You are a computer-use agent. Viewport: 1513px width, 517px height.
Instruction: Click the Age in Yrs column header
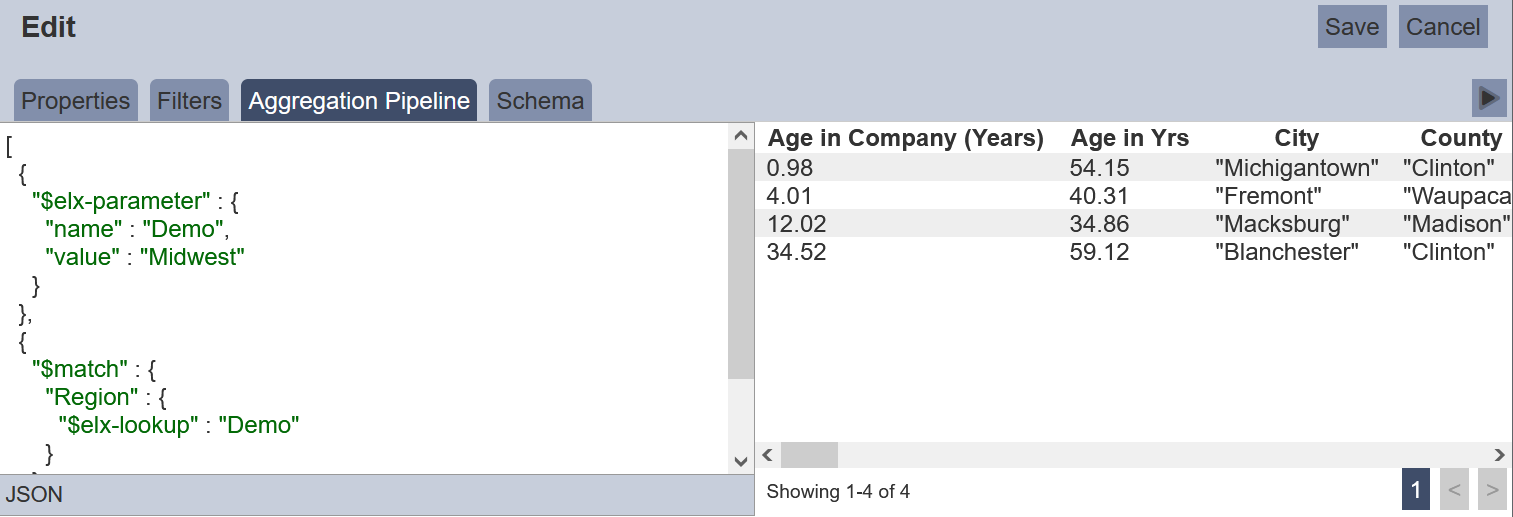point(1130,138)
